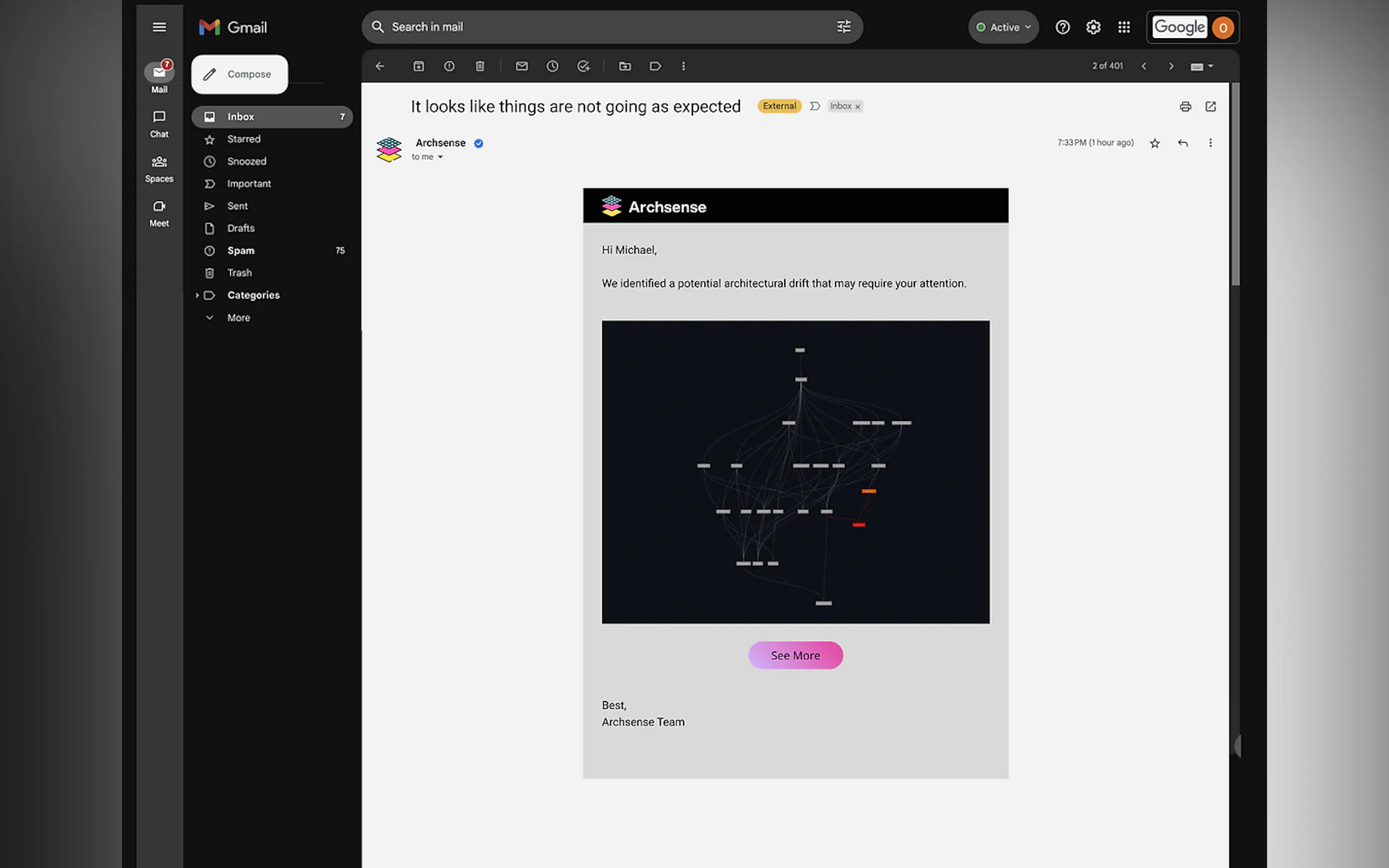
Task: Snooze this email with clock icon
Action: [552, 66]
